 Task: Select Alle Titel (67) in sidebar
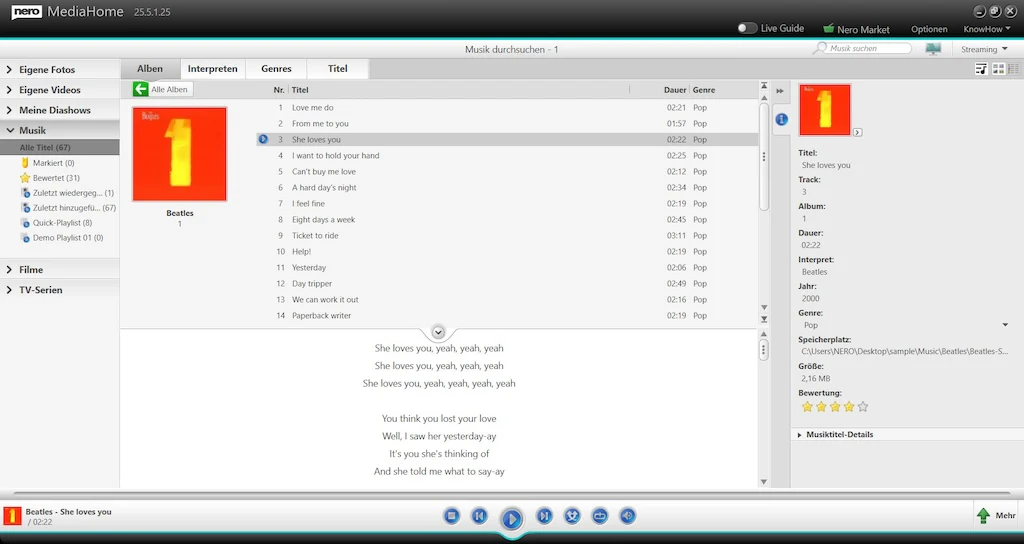pos(59,148)
